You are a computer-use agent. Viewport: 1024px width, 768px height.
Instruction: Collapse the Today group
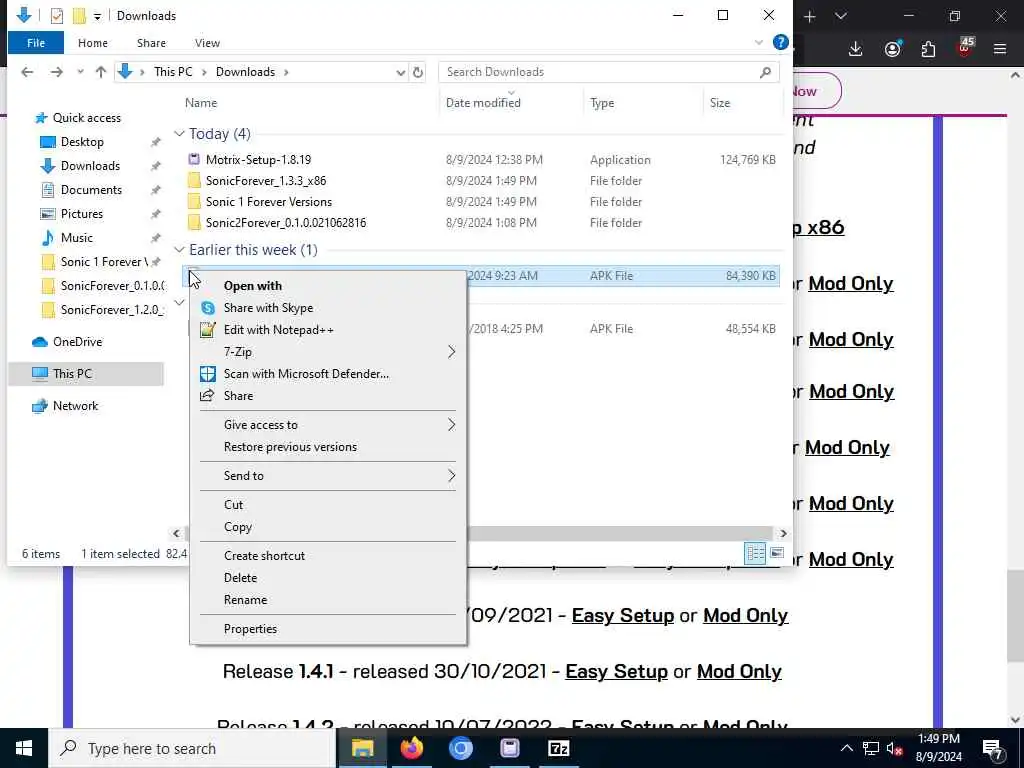click(179, 134)
